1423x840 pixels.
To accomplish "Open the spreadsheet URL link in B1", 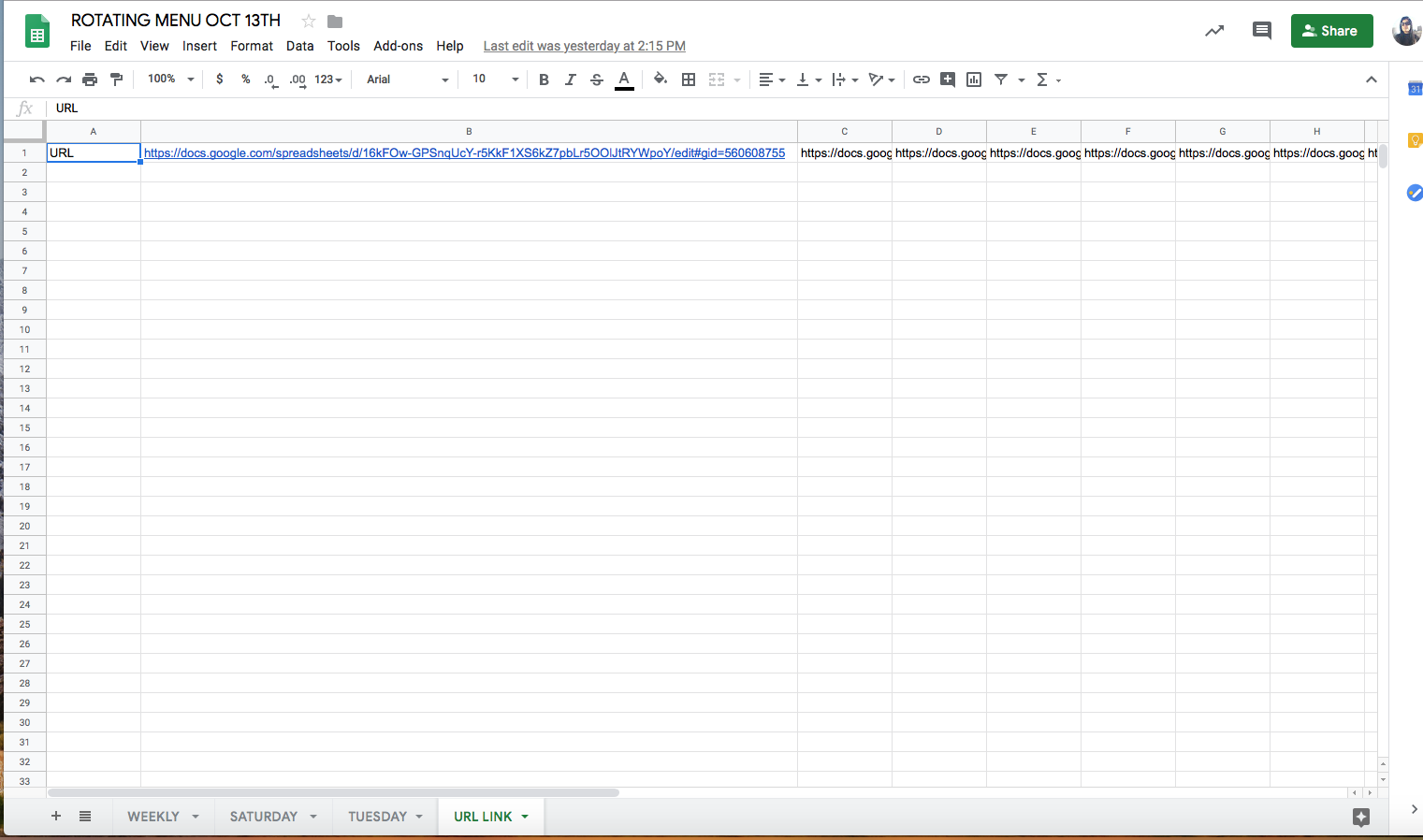I will click(x=464, y=152).
